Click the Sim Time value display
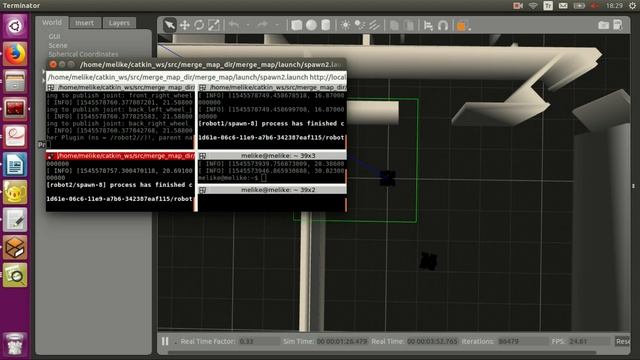 pos(342,341)
